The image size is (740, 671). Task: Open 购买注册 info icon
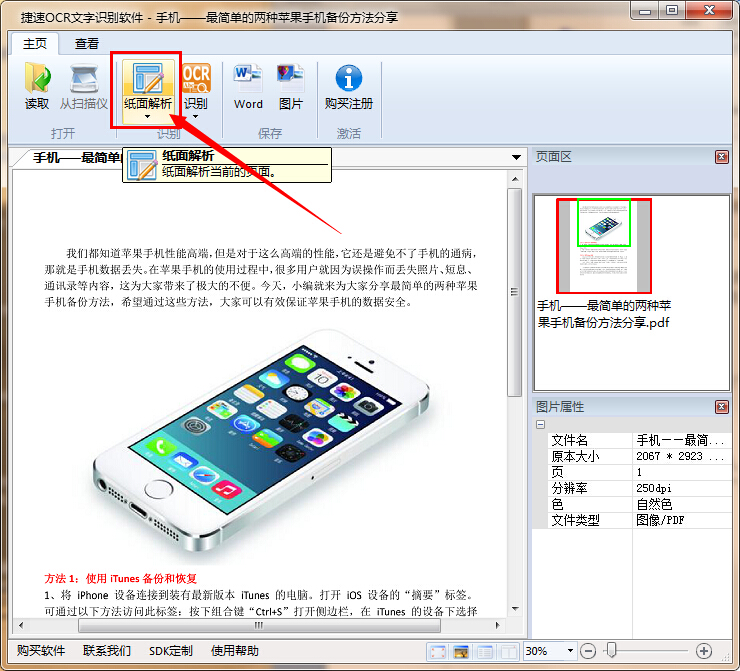(349, 78)
